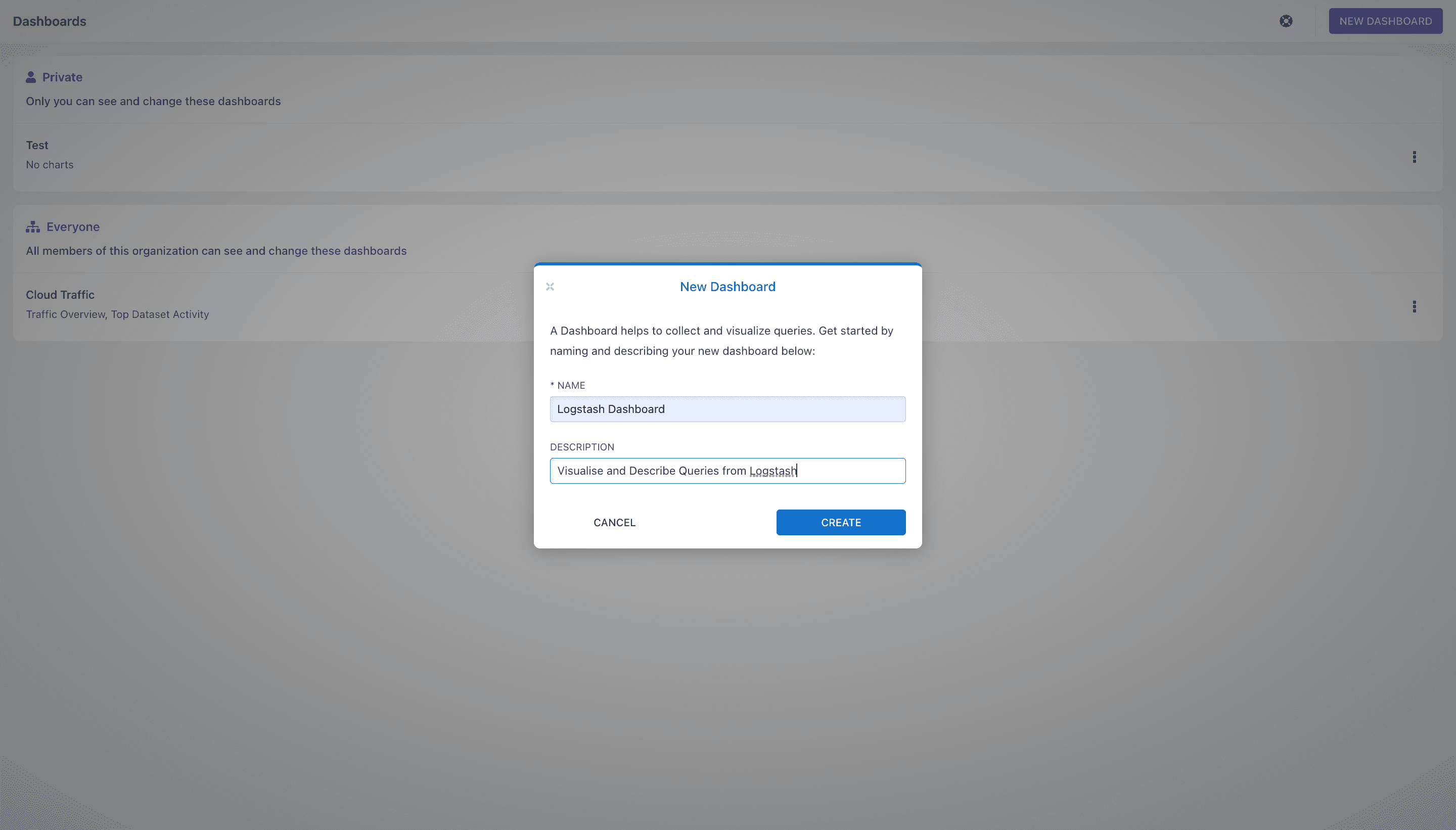Image resolution: width=1456 pixels, height=830 pixels.
Task: Click the dialog intro paragraph text
Action: tap(721, 341)
